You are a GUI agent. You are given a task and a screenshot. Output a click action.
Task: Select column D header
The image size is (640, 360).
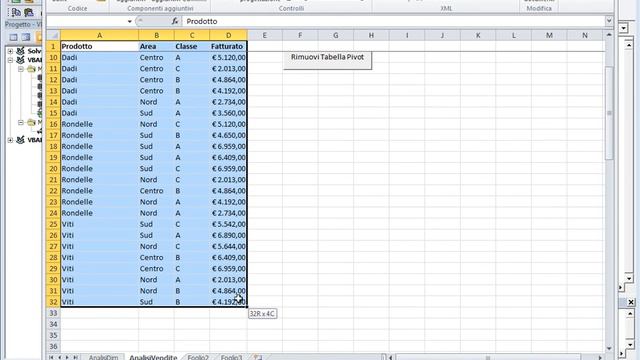(x=228, y=36)
